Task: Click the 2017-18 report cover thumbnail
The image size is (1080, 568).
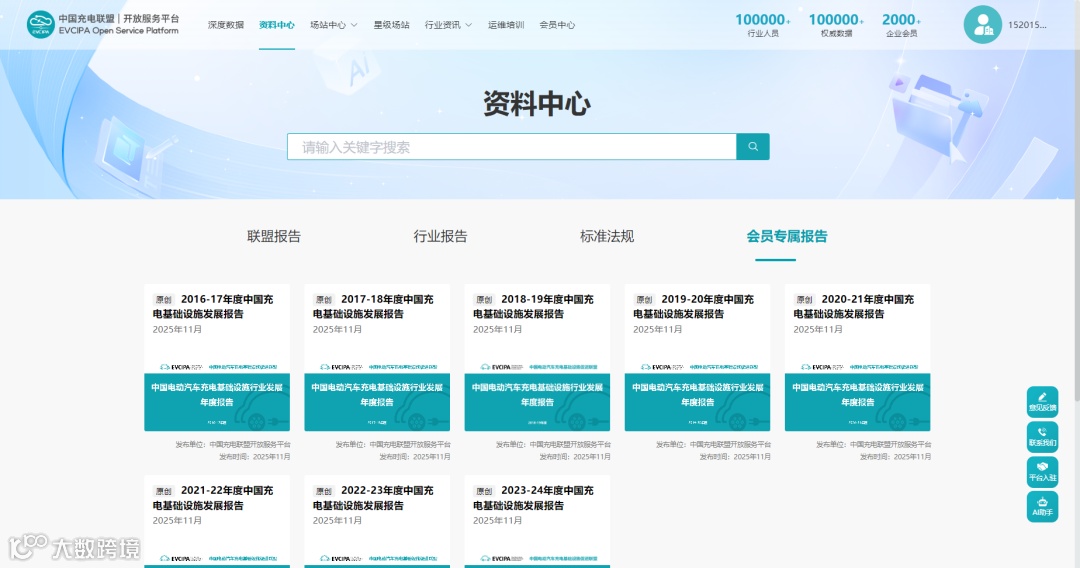Action: (x=377, y=397)
